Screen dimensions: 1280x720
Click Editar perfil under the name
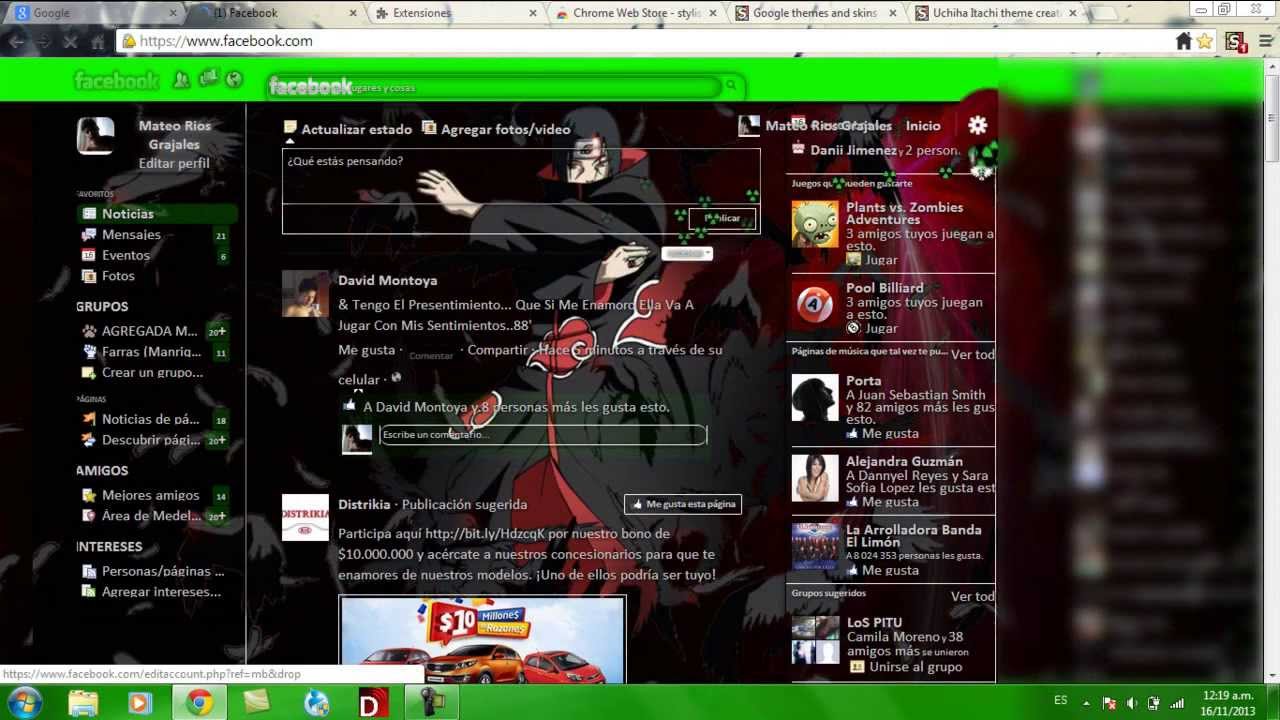point(174,163)
